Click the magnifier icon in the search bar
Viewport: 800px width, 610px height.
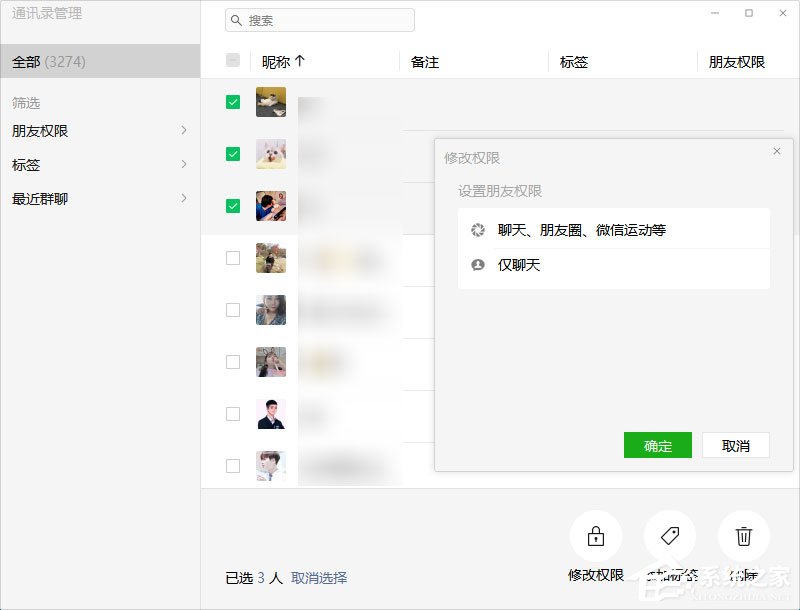pos(236,19)
